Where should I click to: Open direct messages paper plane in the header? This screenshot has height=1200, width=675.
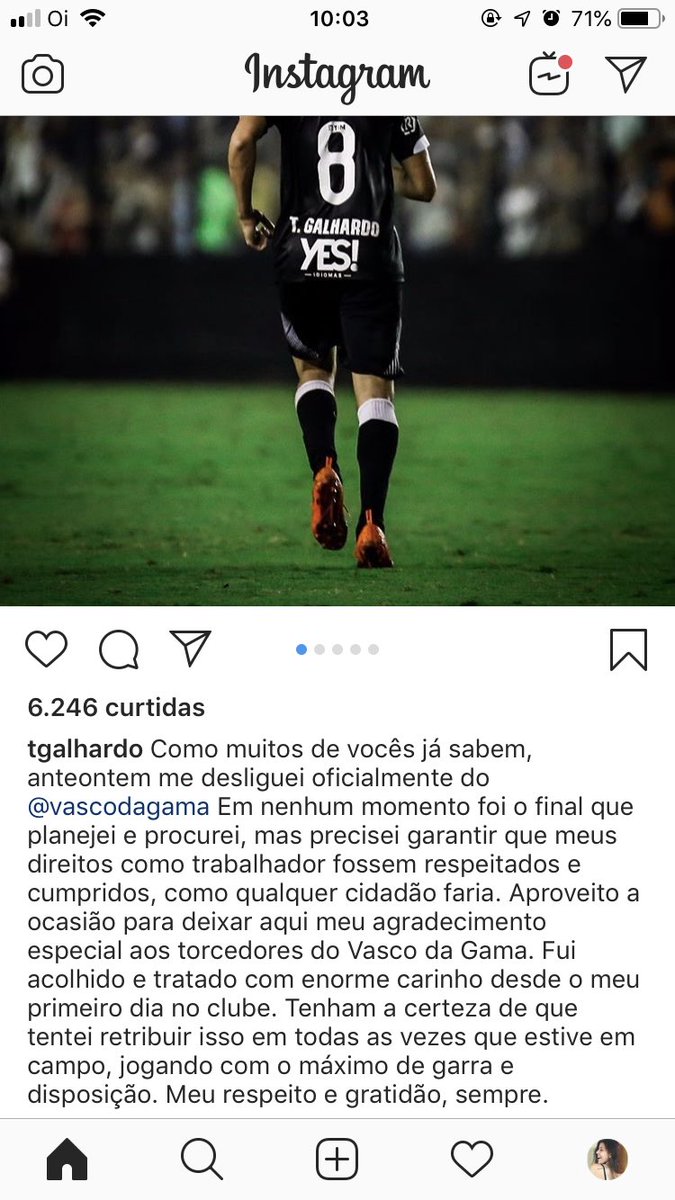(626, 74)
